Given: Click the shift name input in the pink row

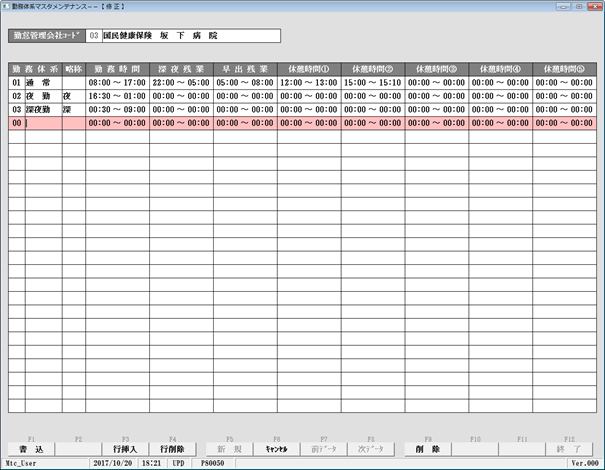Looking at the screenshot, I should pyautogui.click(x=44, y=123).
